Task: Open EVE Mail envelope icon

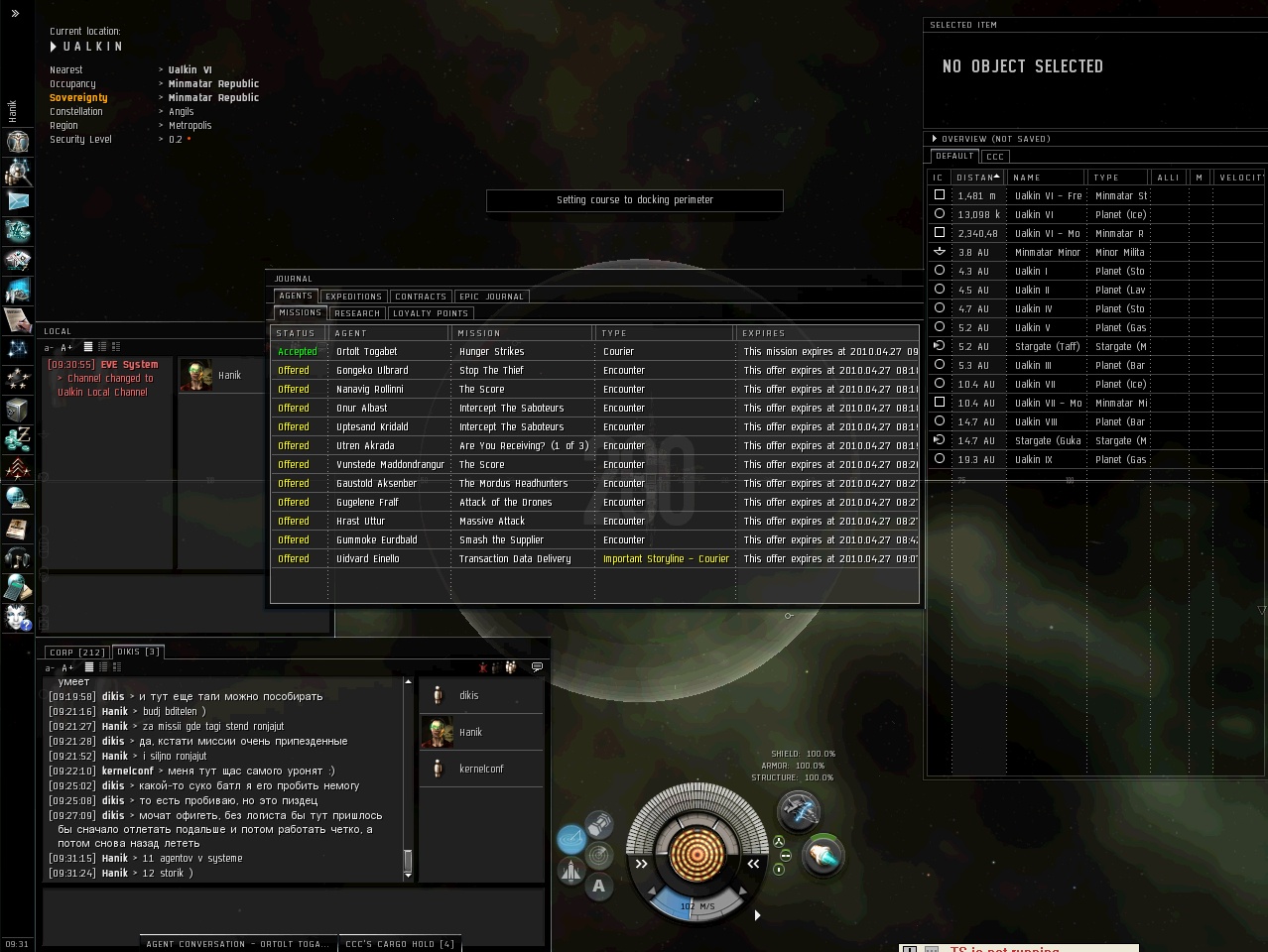Action: [x=17, y=200]
